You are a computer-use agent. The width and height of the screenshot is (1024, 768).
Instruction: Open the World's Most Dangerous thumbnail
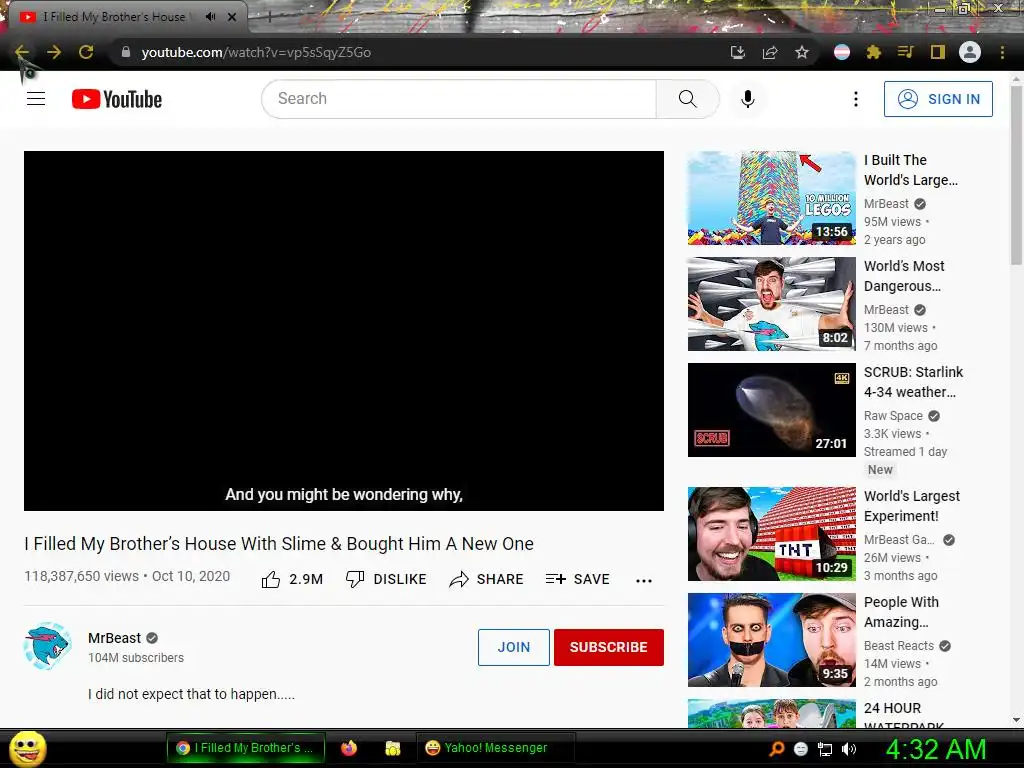(x=771, y=304)
